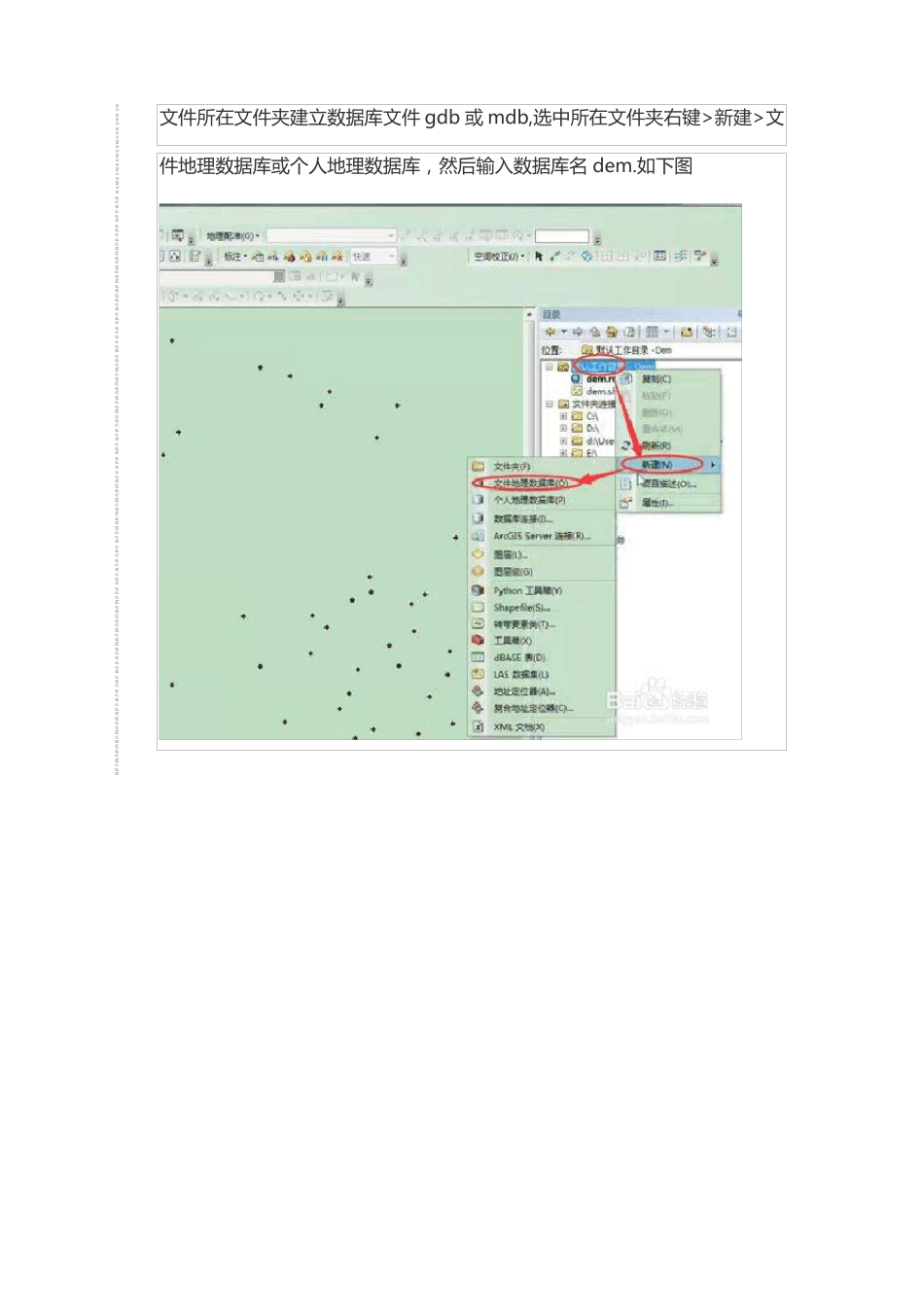Expand the C:\ folder connection
Viewport: 924px width, 1307px height.
563,416
